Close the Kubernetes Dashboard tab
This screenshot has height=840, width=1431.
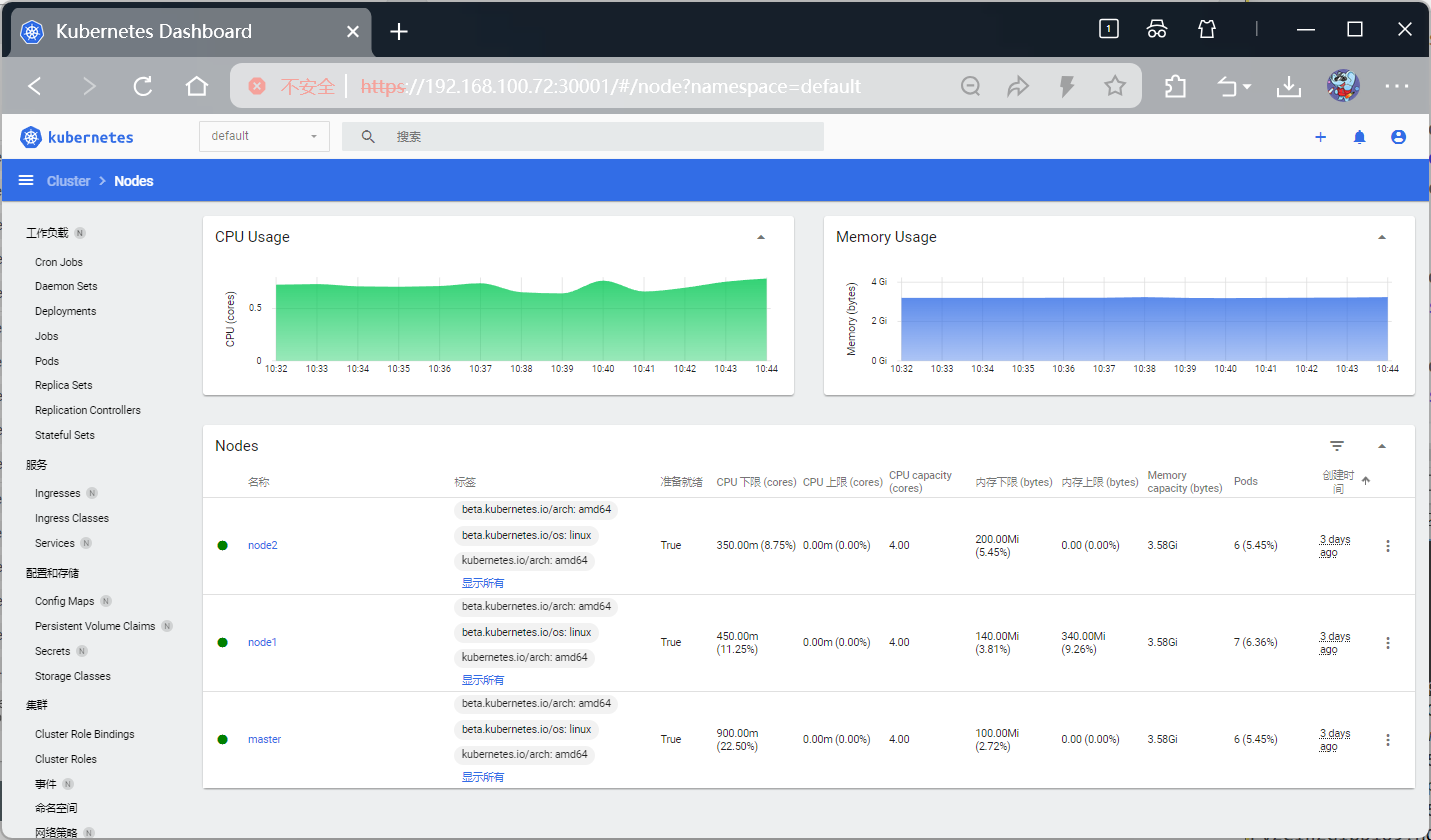click(x=352, y=32)
